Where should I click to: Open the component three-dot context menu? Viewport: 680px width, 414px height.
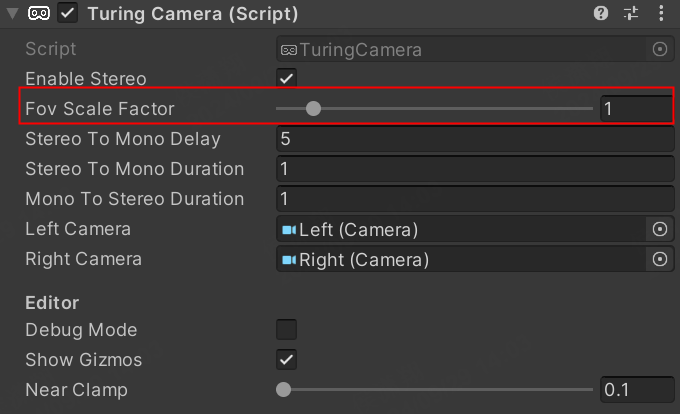tap(660, 14)
